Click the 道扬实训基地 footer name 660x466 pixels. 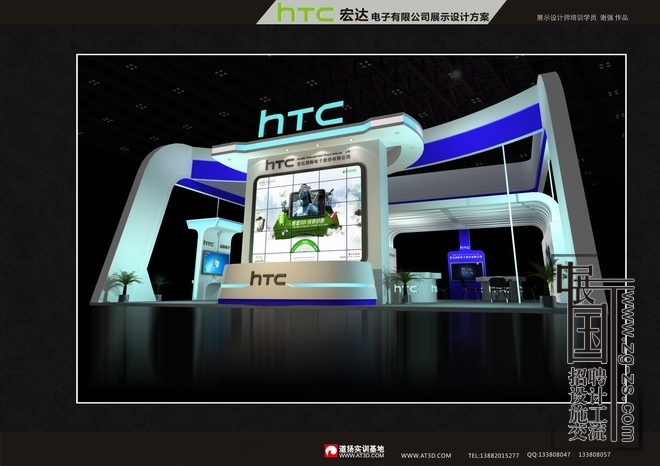(362, 449)
